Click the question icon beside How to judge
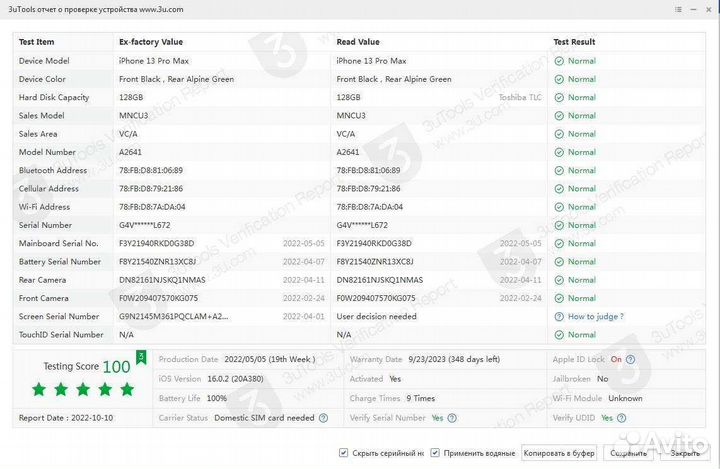 tap(559, 316)
